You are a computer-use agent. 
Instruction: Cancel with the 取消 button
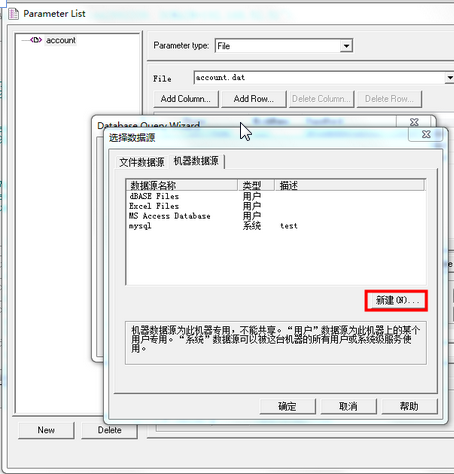[x=348, y=406]
